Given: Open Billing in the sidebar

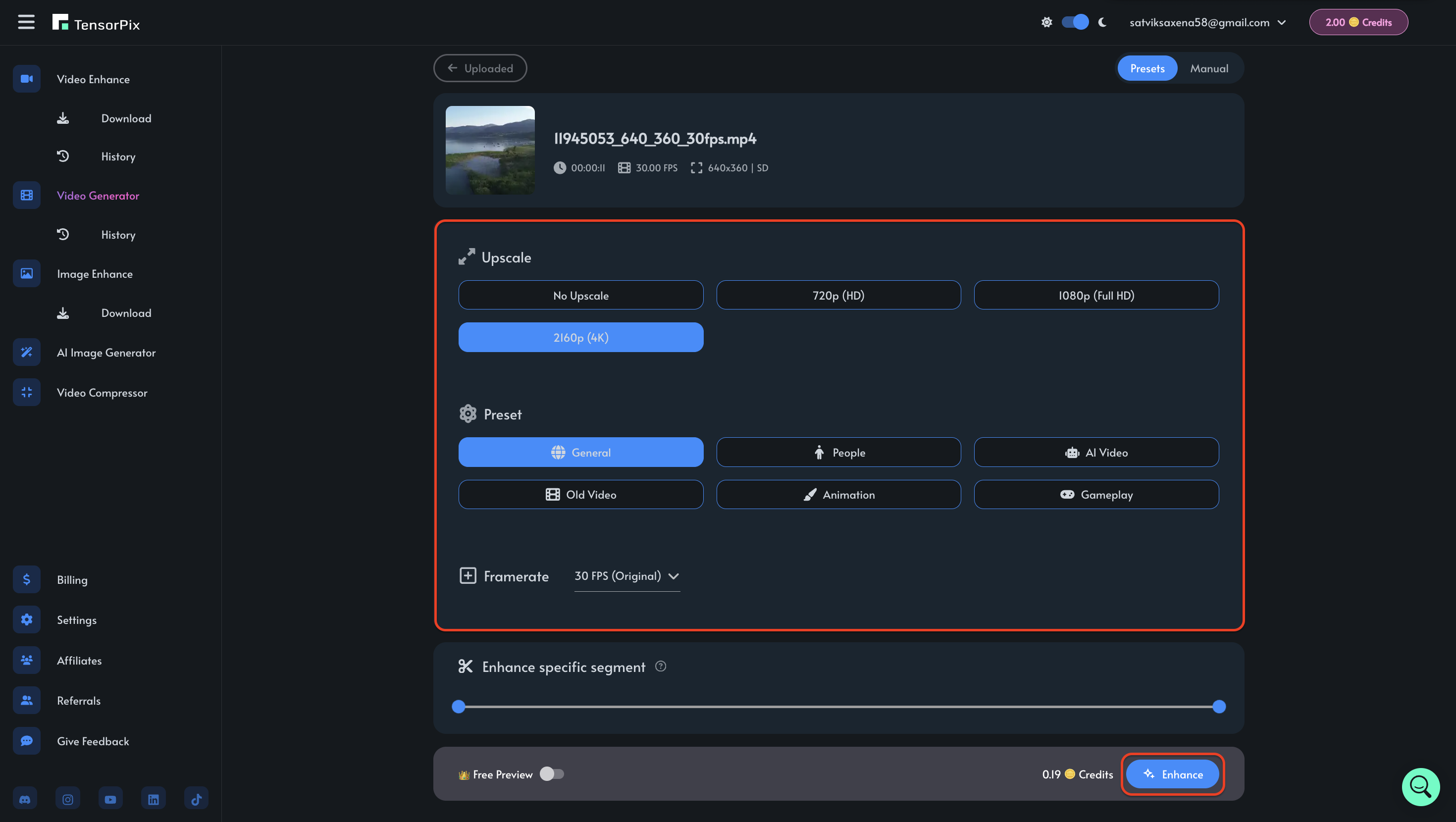Looking at the screenshot, I should [x=72, y=579].
